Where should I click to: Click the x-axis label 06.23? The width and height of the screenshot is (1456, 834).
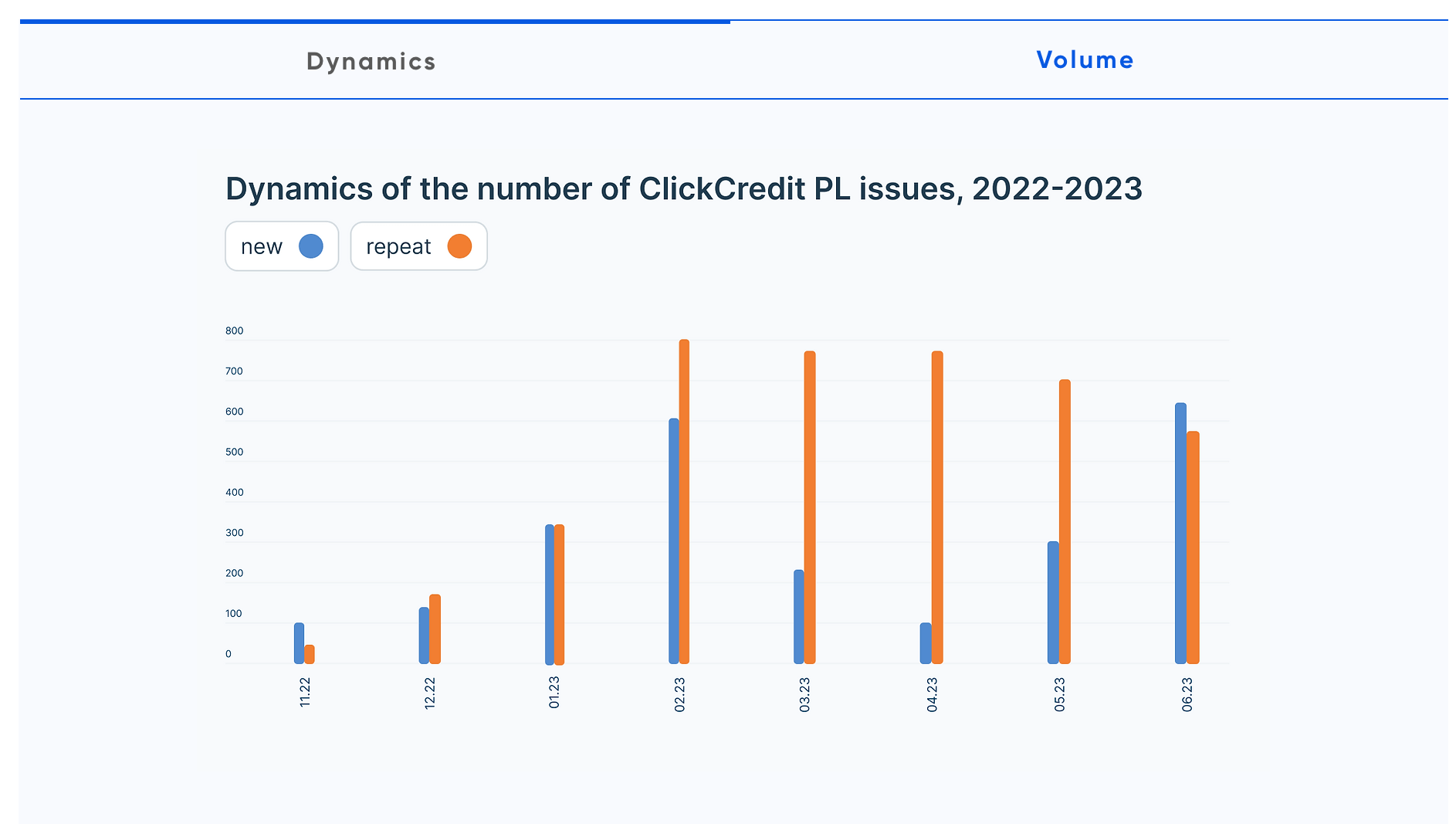(1187, 694)
